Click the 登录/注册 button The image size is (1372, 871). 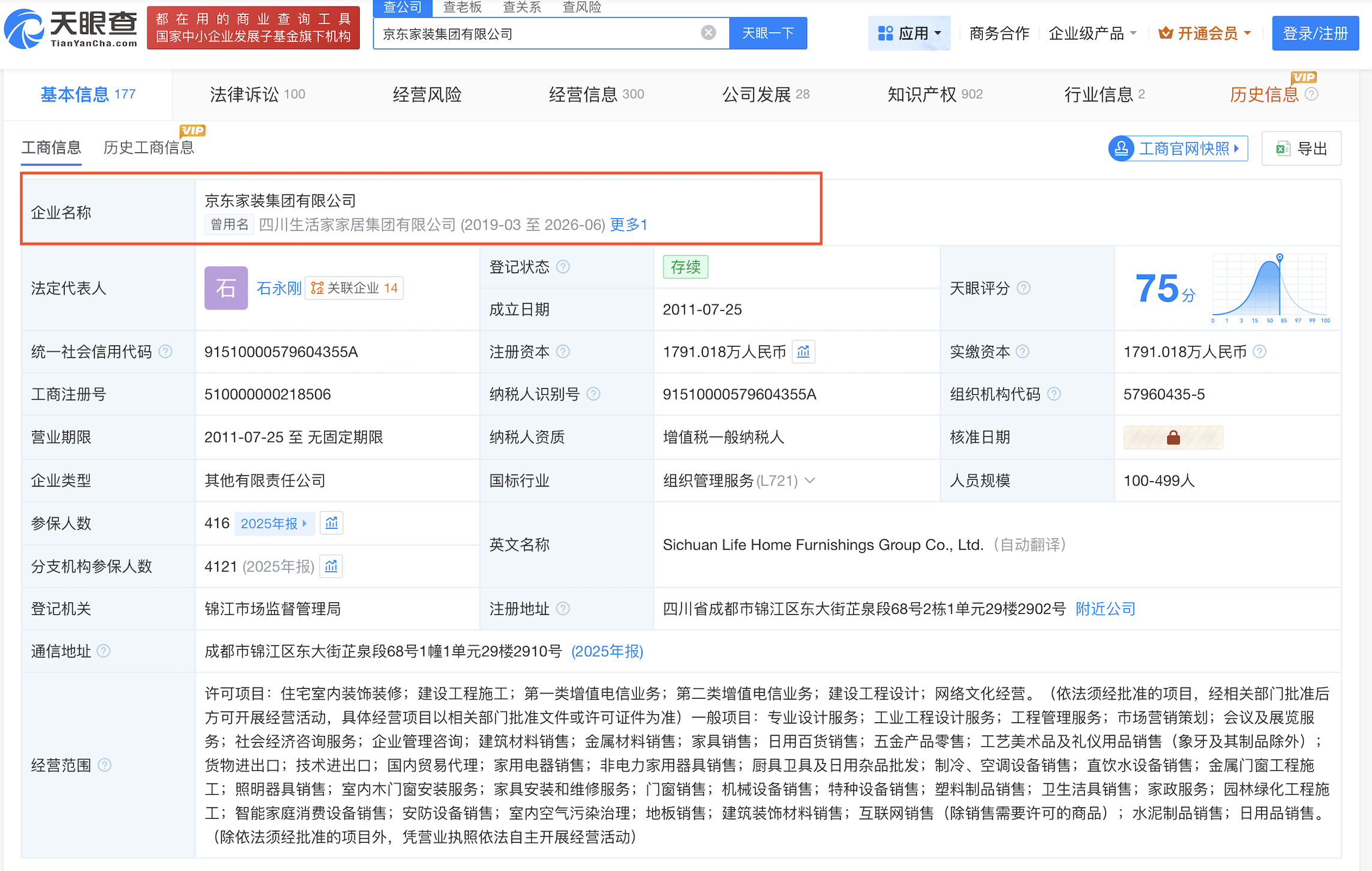coord(1315,34)
